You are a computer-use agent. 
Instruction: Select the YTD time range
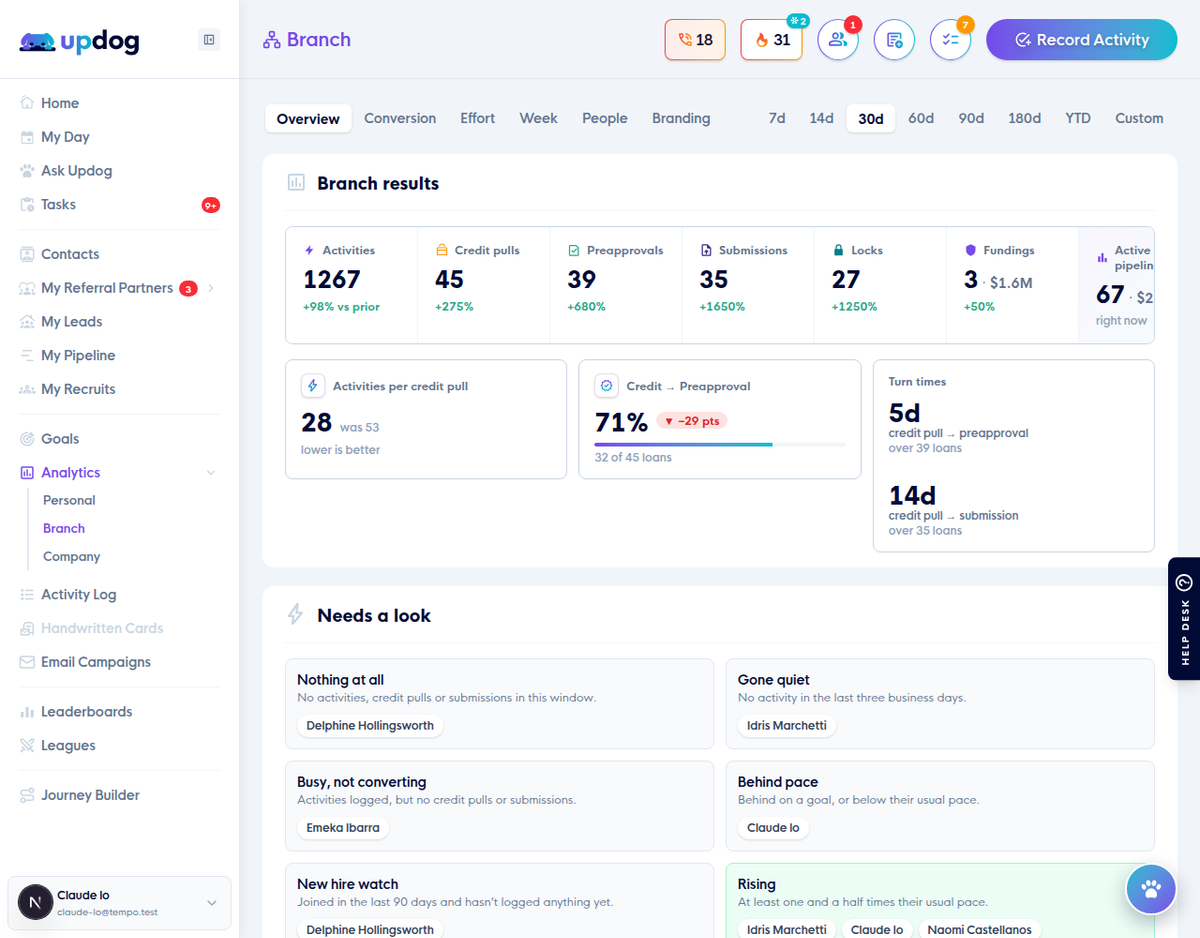pyautogui.click(x=1078, y=118)
